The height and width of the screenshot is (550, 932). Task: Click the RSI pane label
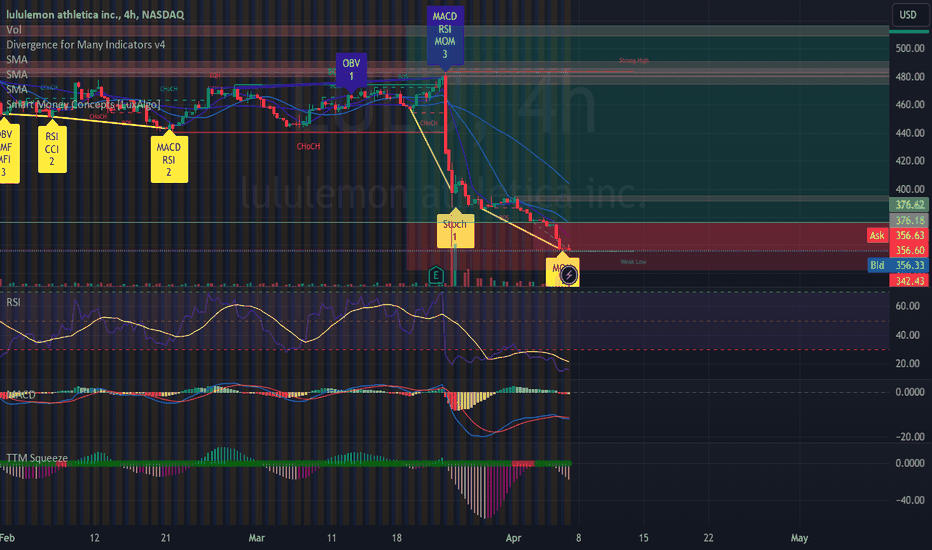coord(13,302)
